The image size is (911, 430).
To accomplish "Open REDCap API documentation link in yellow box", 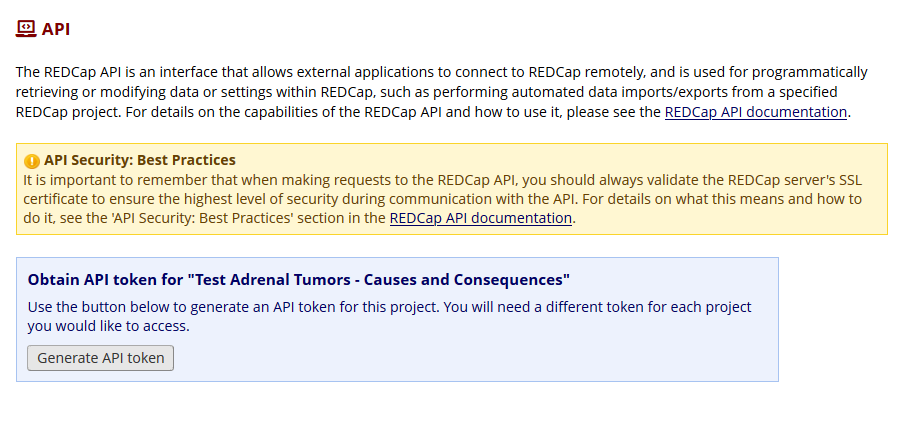I will [480, 218].
